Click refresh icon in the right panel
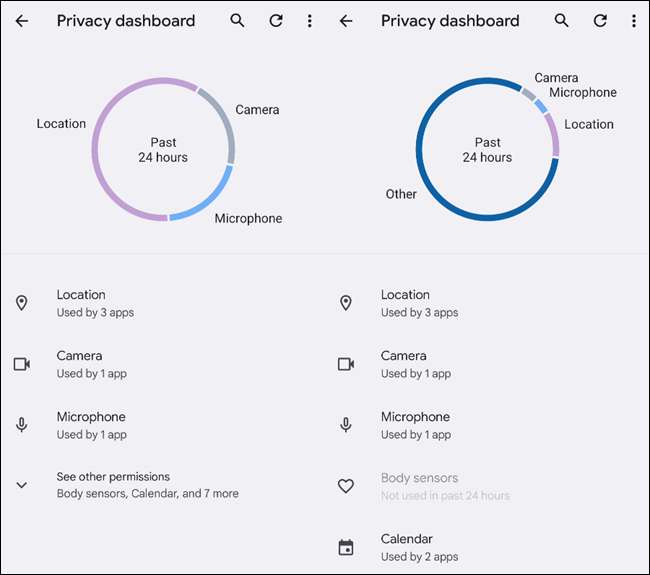Viewport: 650px width, 575px height. tap(599, 21)
